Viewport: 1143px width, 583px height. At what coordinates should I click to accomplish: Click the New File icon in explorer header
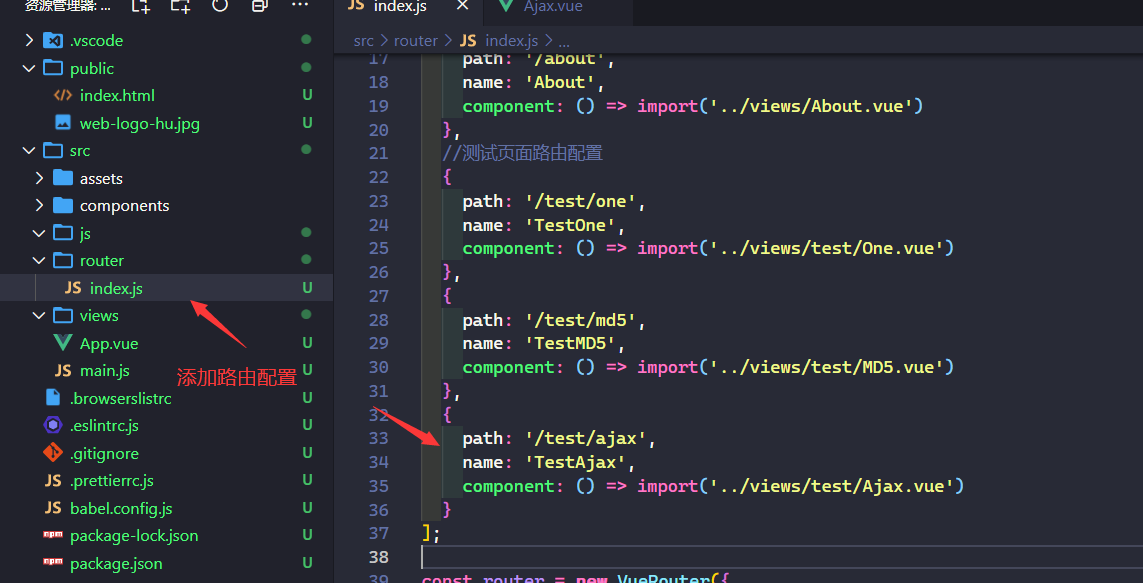coord(141,6)
